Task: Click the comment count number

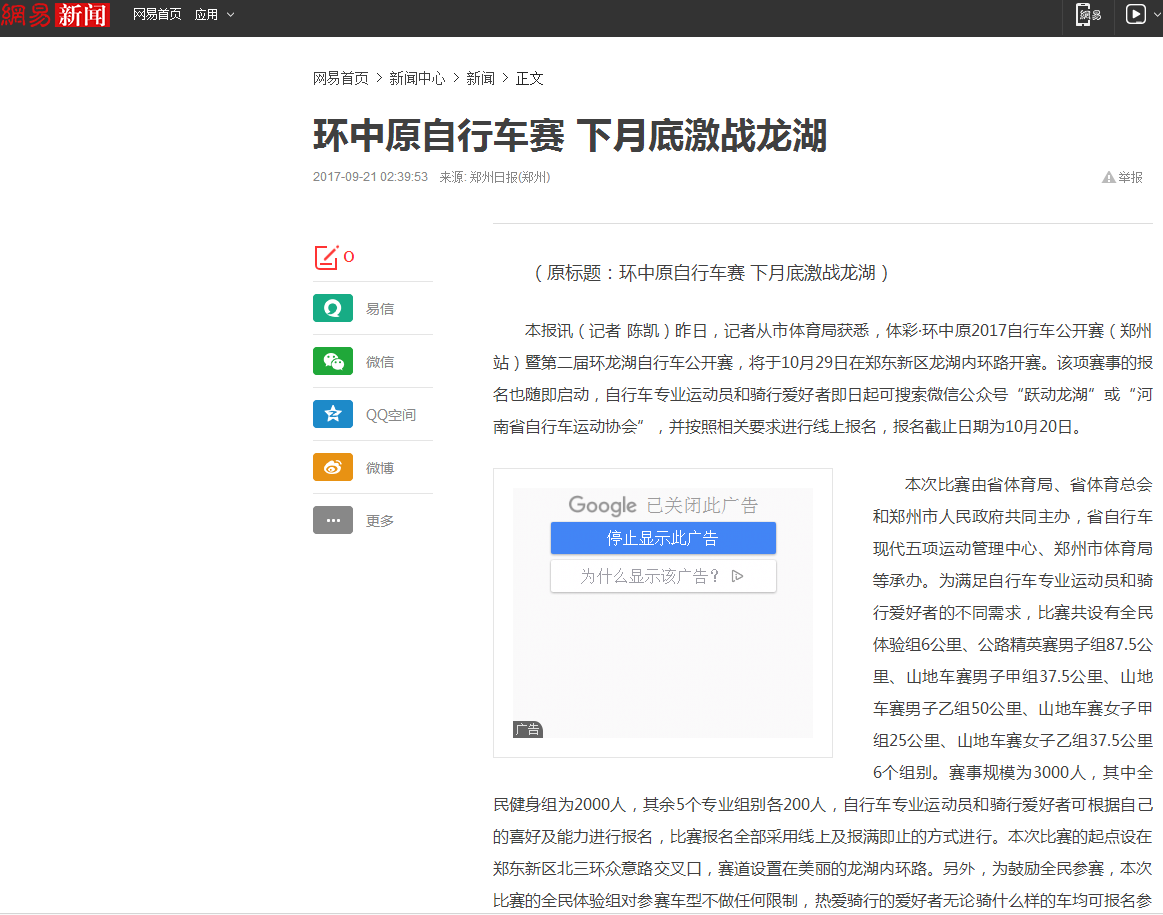Action: point(349,257)
